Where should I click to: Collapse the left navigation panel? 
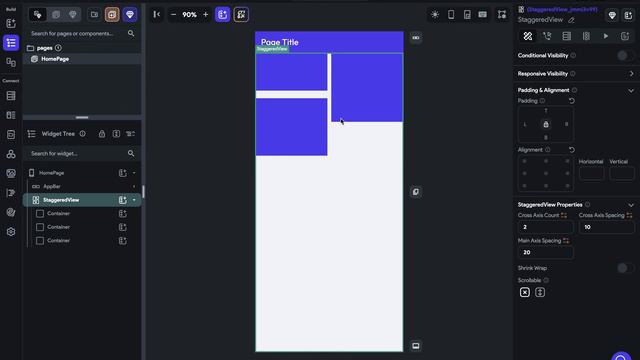pyautogui.click(x=157, y=15)
